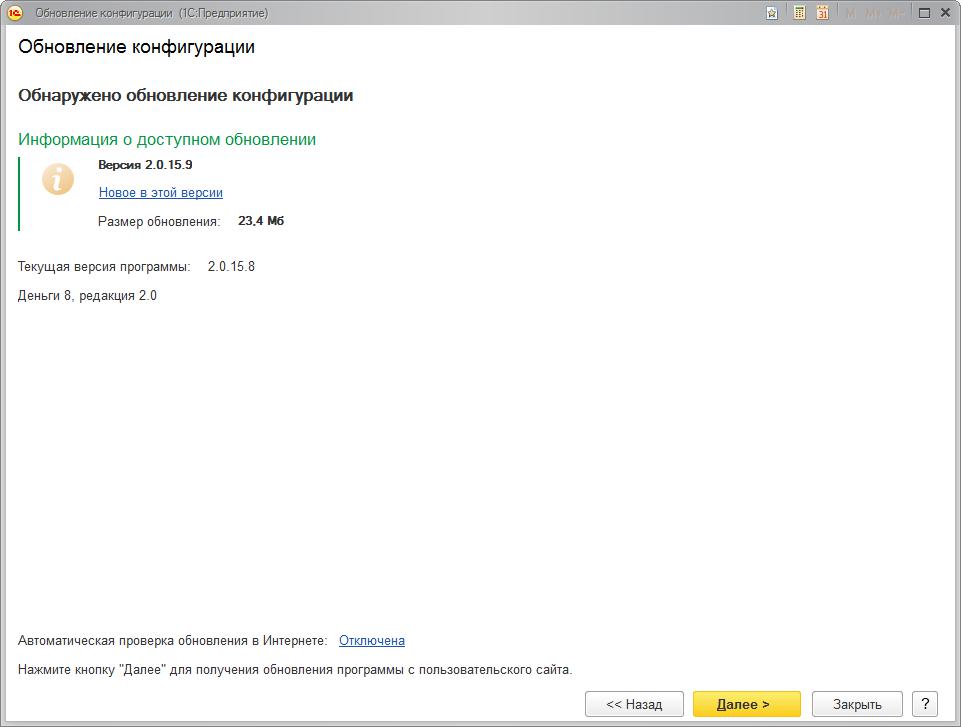Click 'Деньги 8, редакция 2.0' text
This screenshot has height=727, width=961.
[x=87, y=295]
